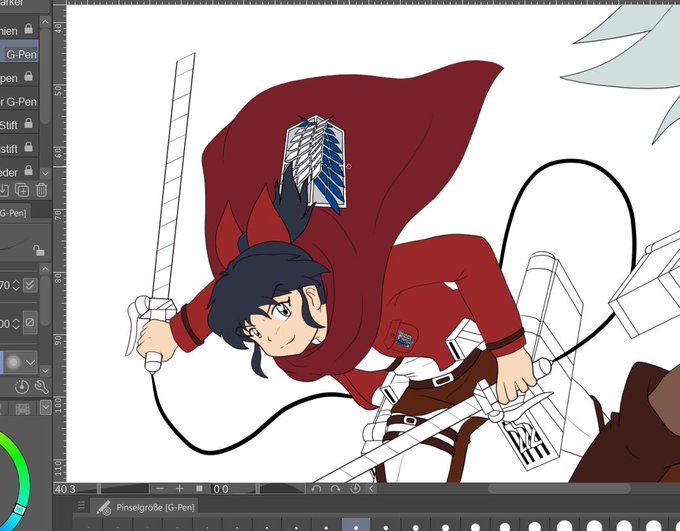Image resolution: width=680 pixels, height=531 pixels.
Task: Select the highlighted brush size preset
Action: click(356, 525)
